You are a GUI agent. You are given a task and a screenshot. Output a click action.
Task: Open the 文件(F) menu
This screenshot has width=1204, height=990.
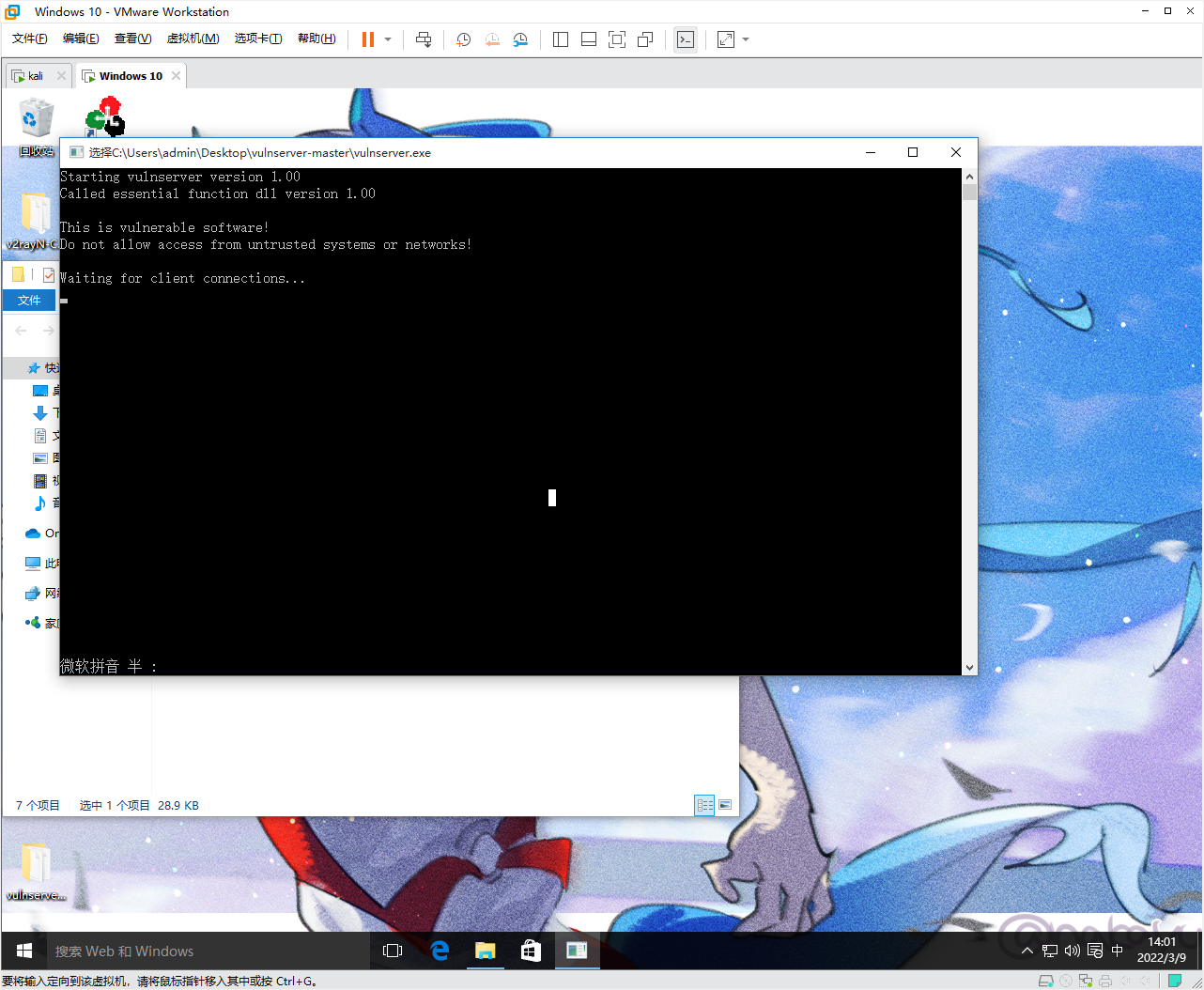pyautogui.click(x=29, y=39)
